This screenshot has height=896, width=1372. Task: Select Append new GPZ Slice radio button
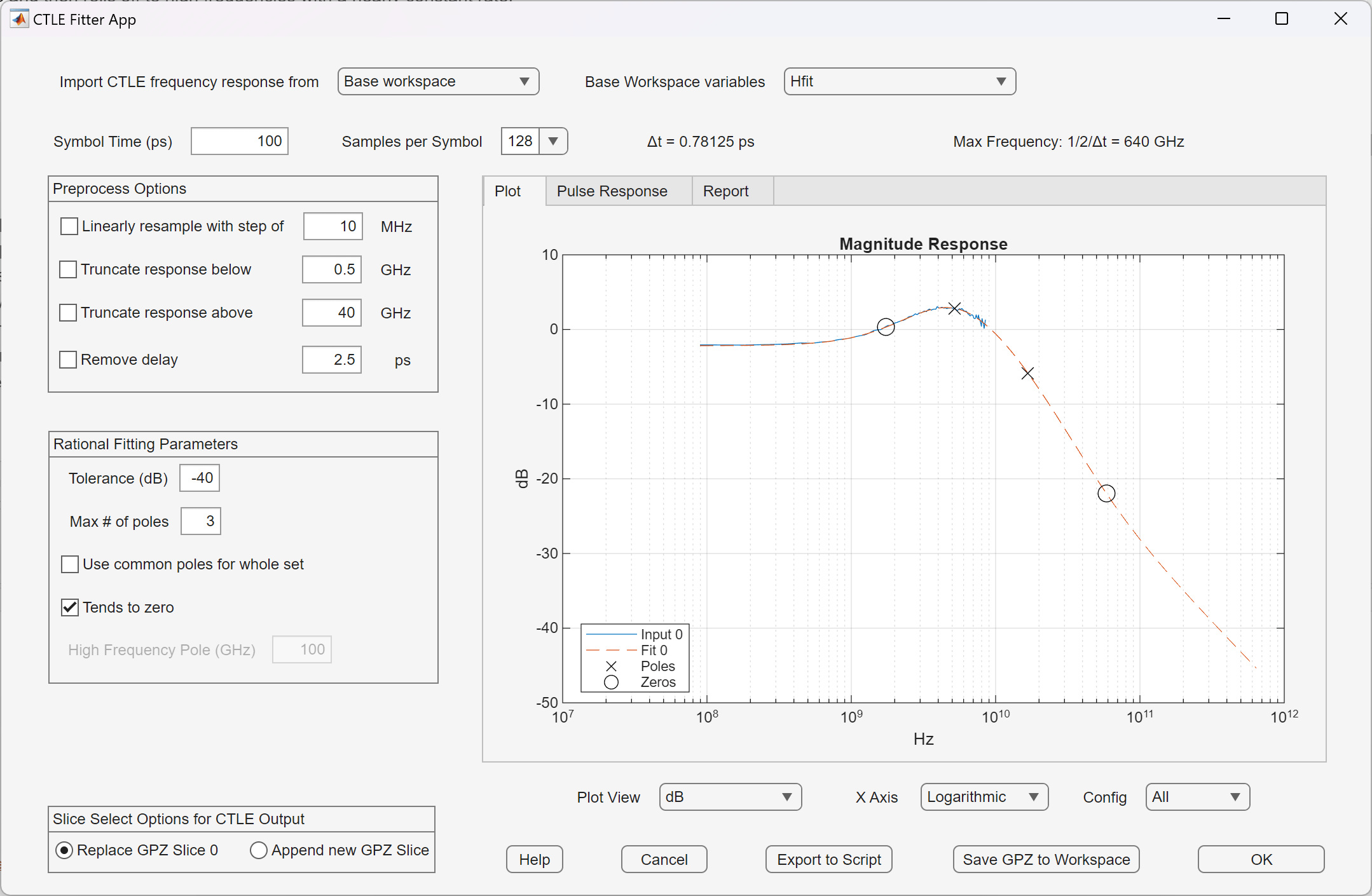point(258,850)
